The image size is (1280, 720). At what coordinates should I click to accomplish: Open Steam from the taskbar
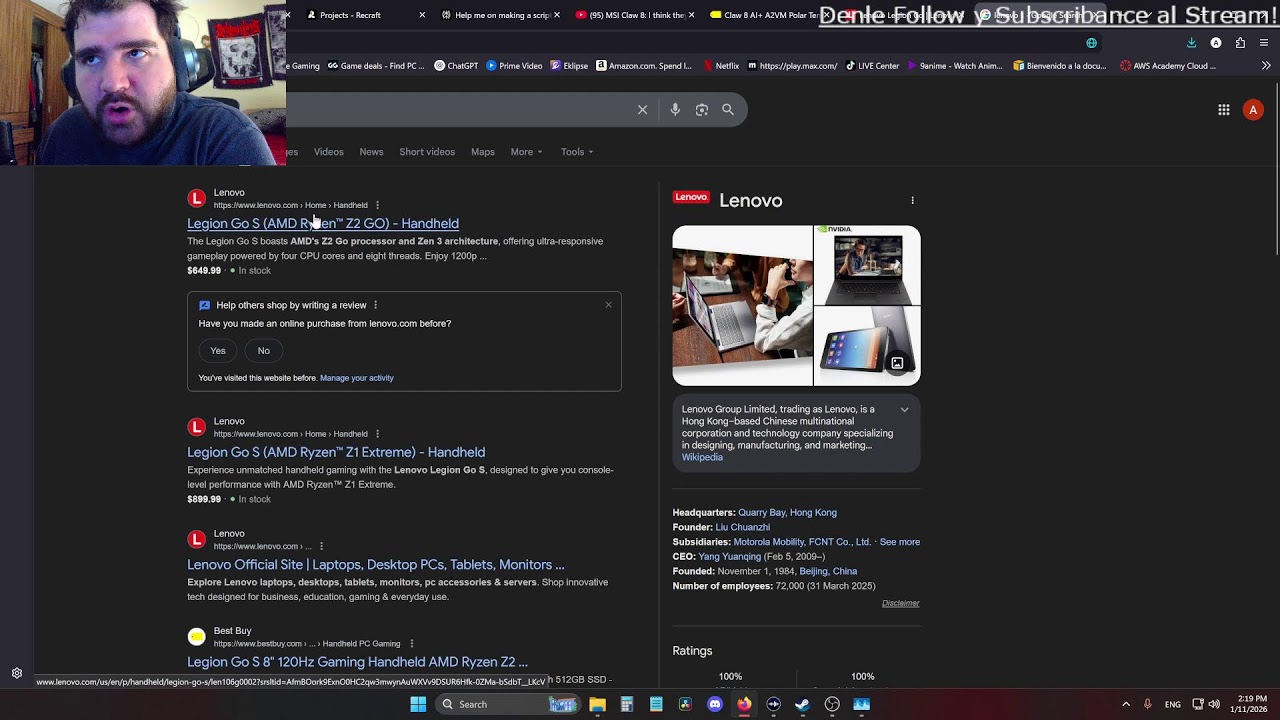click(x=802, y=704)
